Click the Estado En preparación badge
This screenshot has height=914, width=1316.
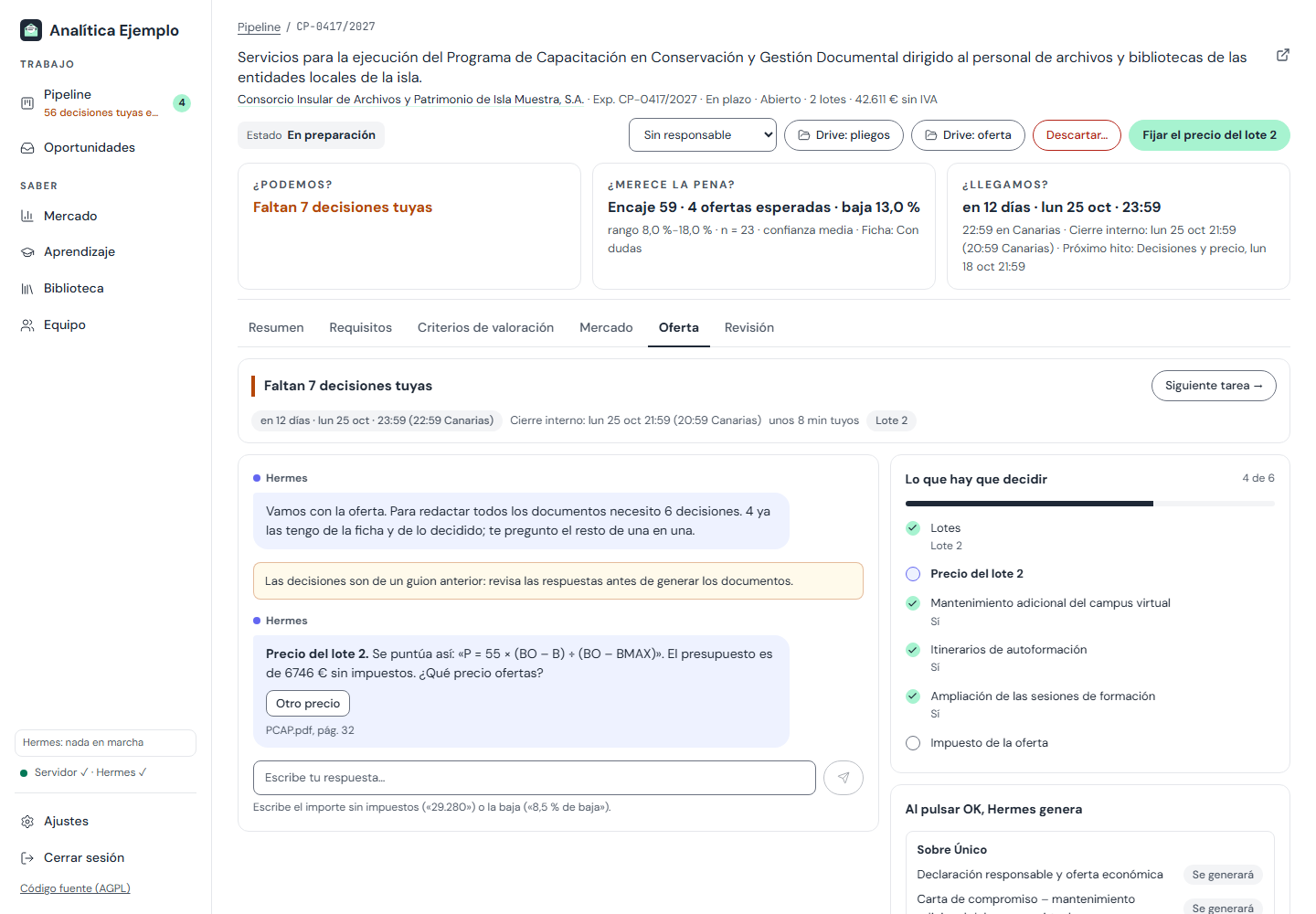tap(311, 135)
